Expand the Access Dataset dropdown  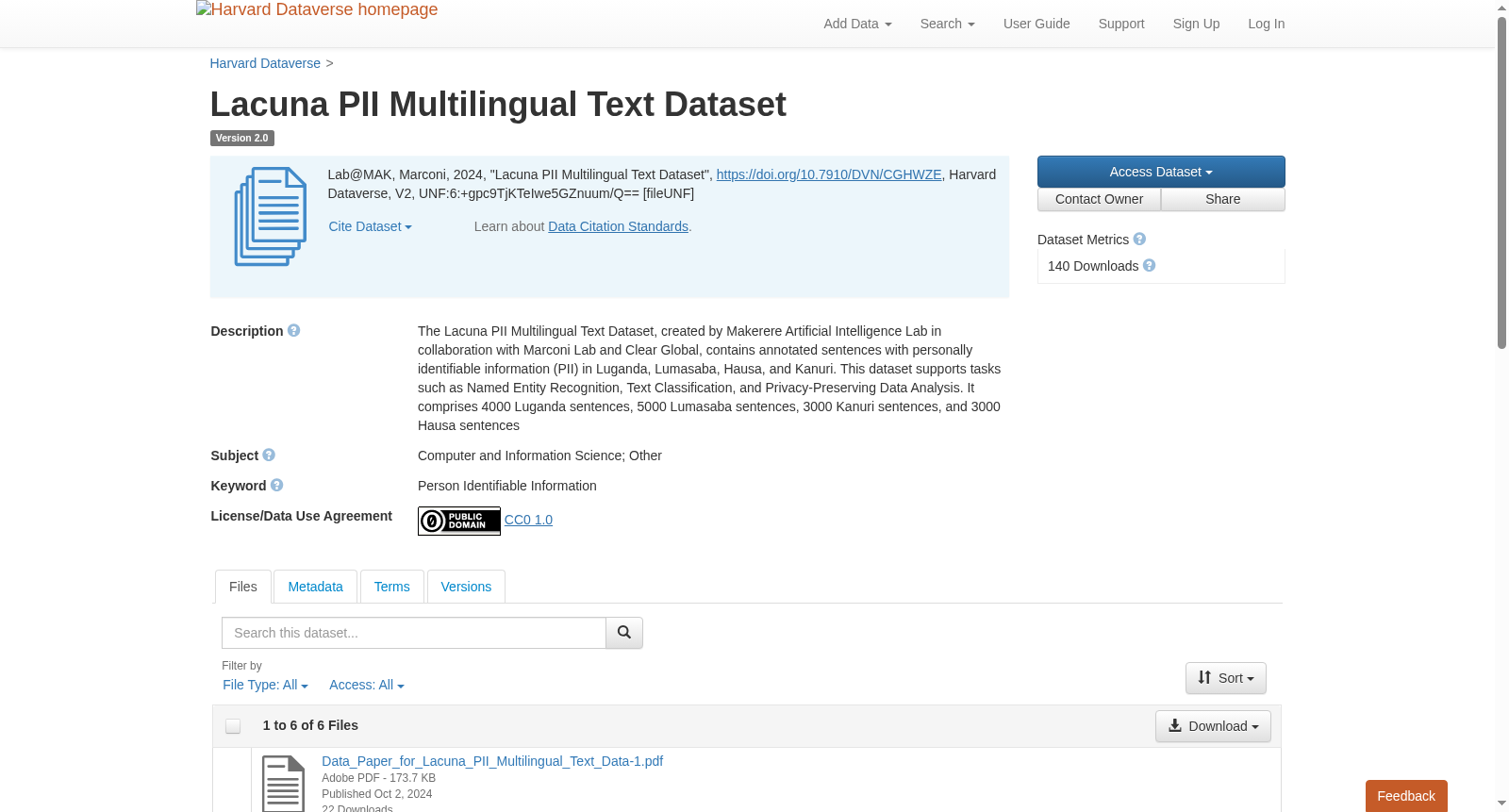pos(1161,172)
